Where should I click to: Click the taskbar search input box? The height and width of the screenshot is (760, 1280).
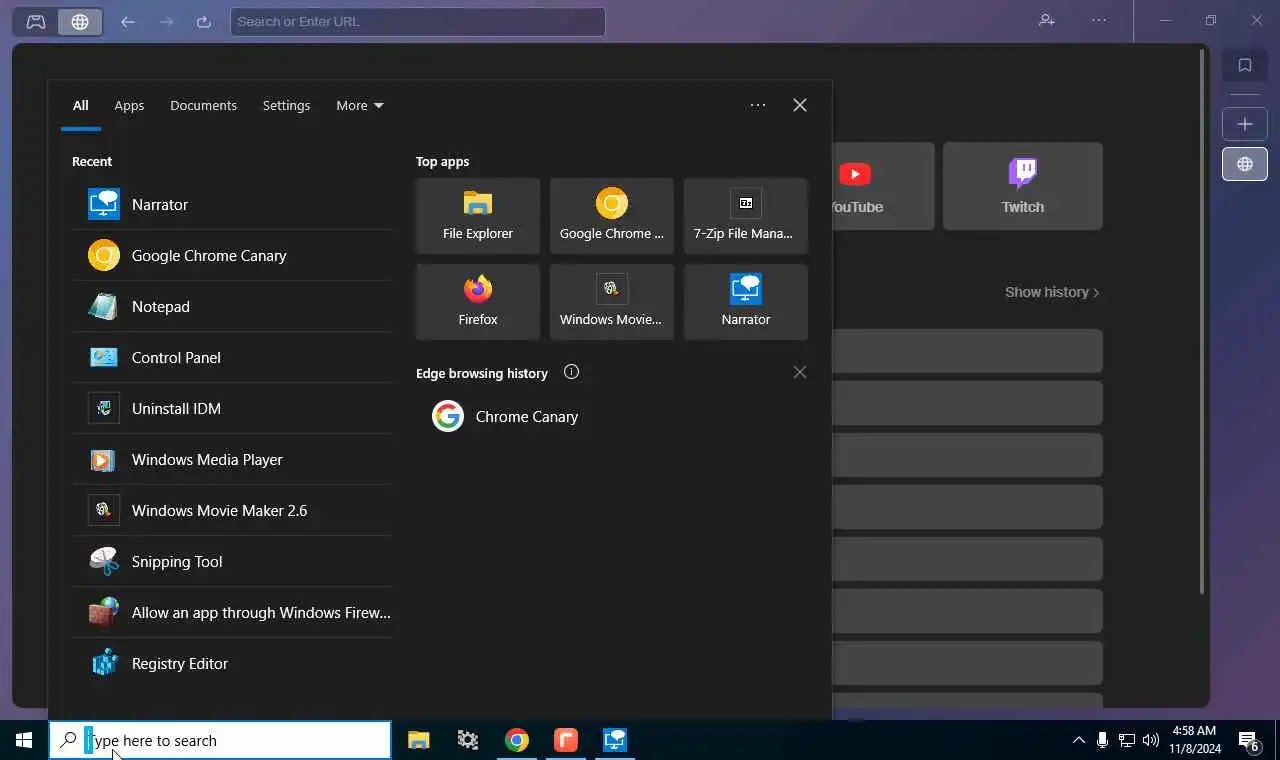coord(220,740)
